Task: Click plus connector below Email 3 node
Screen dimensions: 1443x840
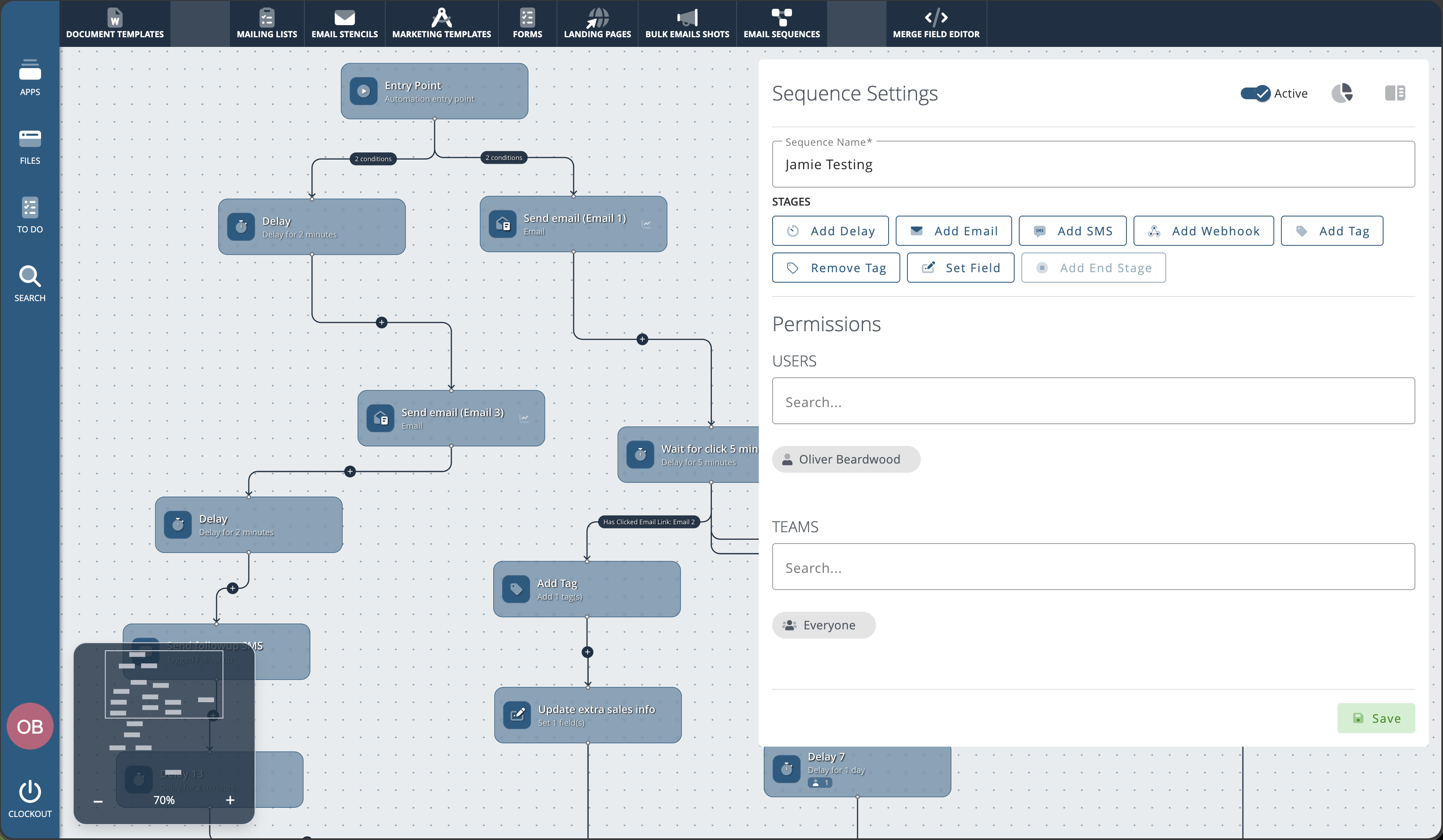Action: pos(350,471)
